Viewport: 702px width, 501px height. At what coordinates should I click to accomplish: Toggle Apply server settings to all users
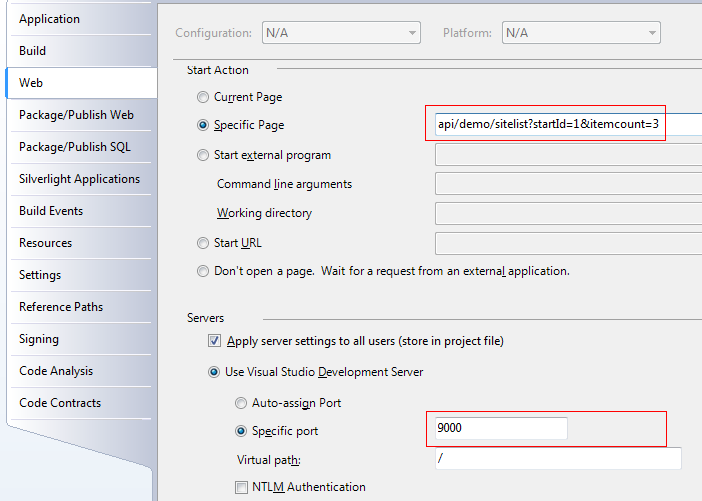pyautogui.click(x=214, y=341)
